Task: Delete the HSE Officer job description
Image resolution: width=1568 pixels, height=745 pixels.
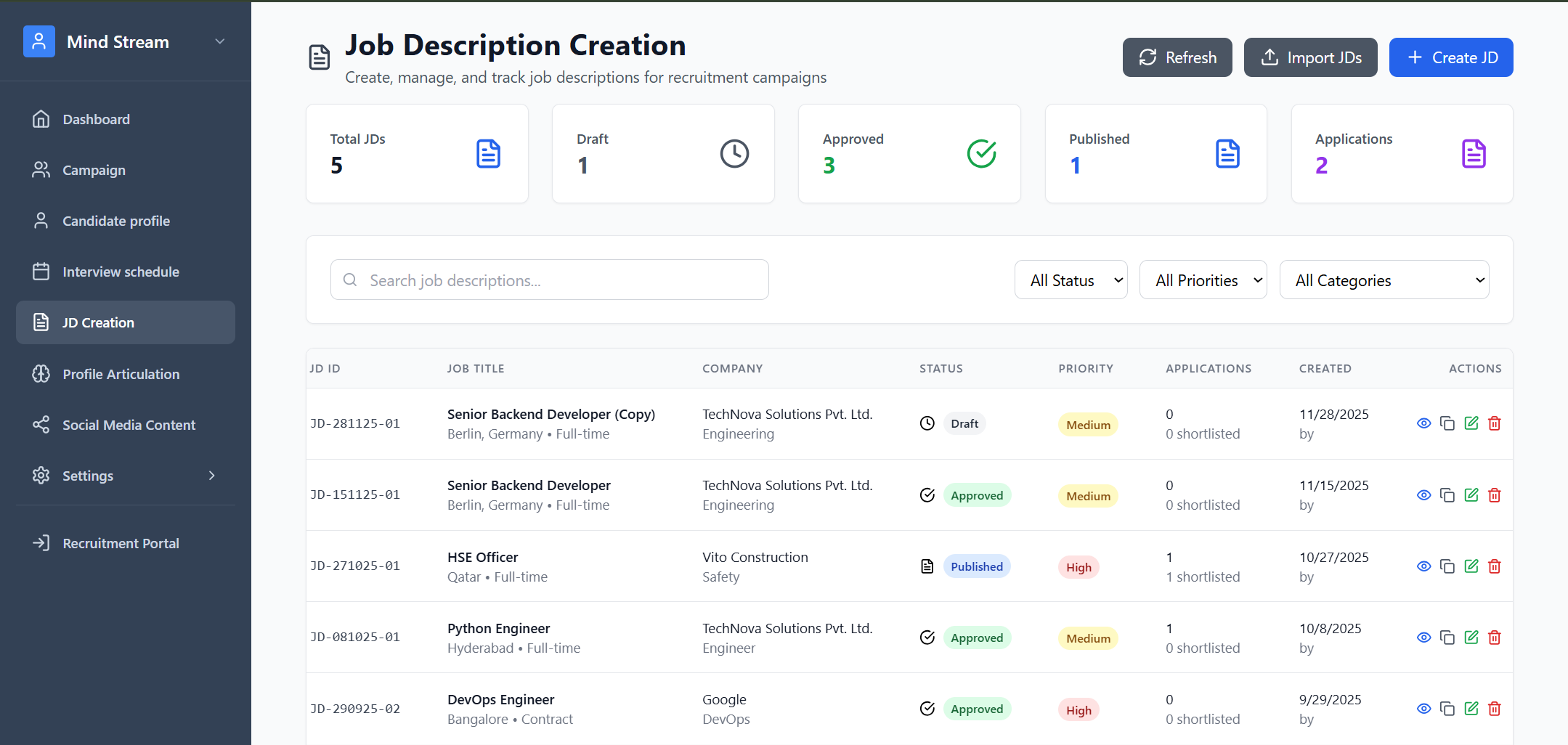Action: pos(1495,566)
